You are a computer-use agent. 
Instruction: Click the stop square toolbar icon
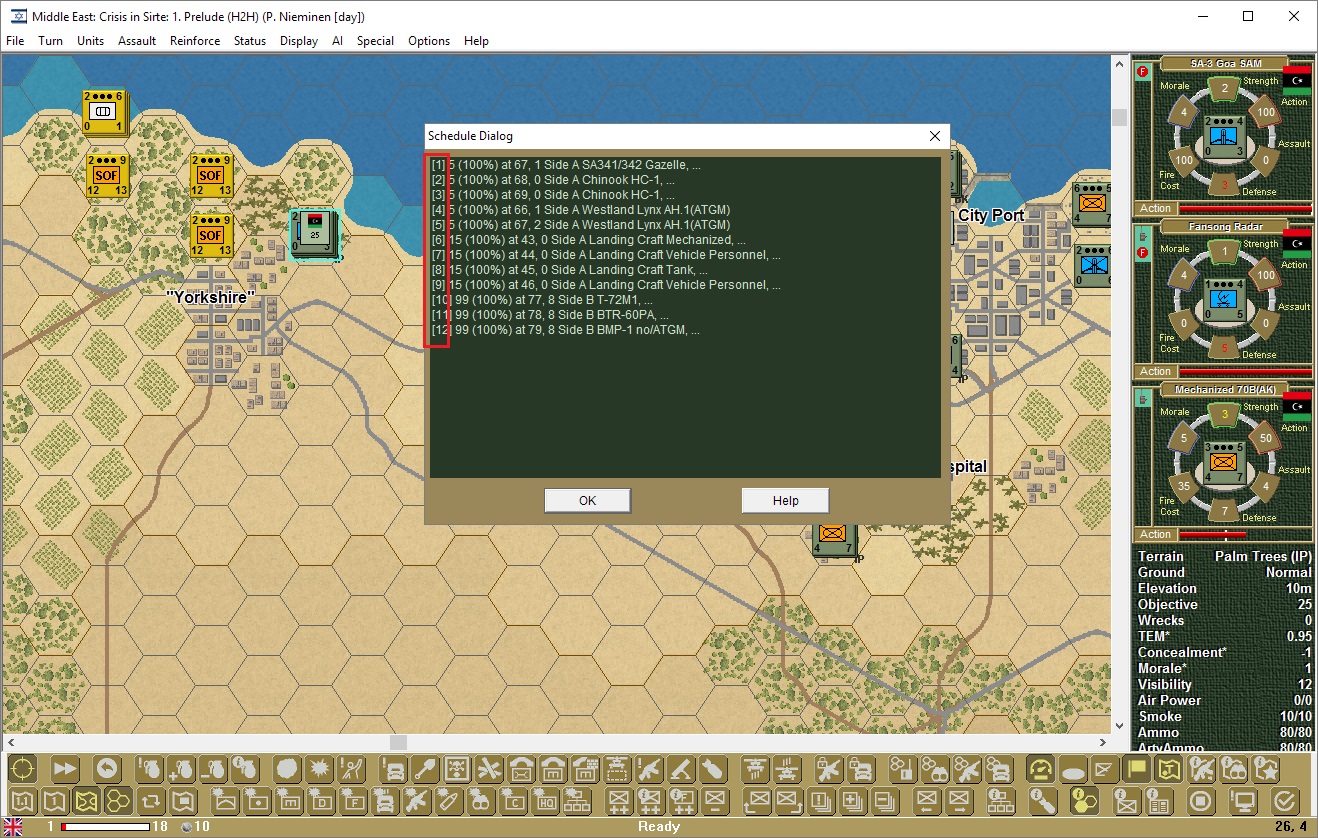(1201, 801)
